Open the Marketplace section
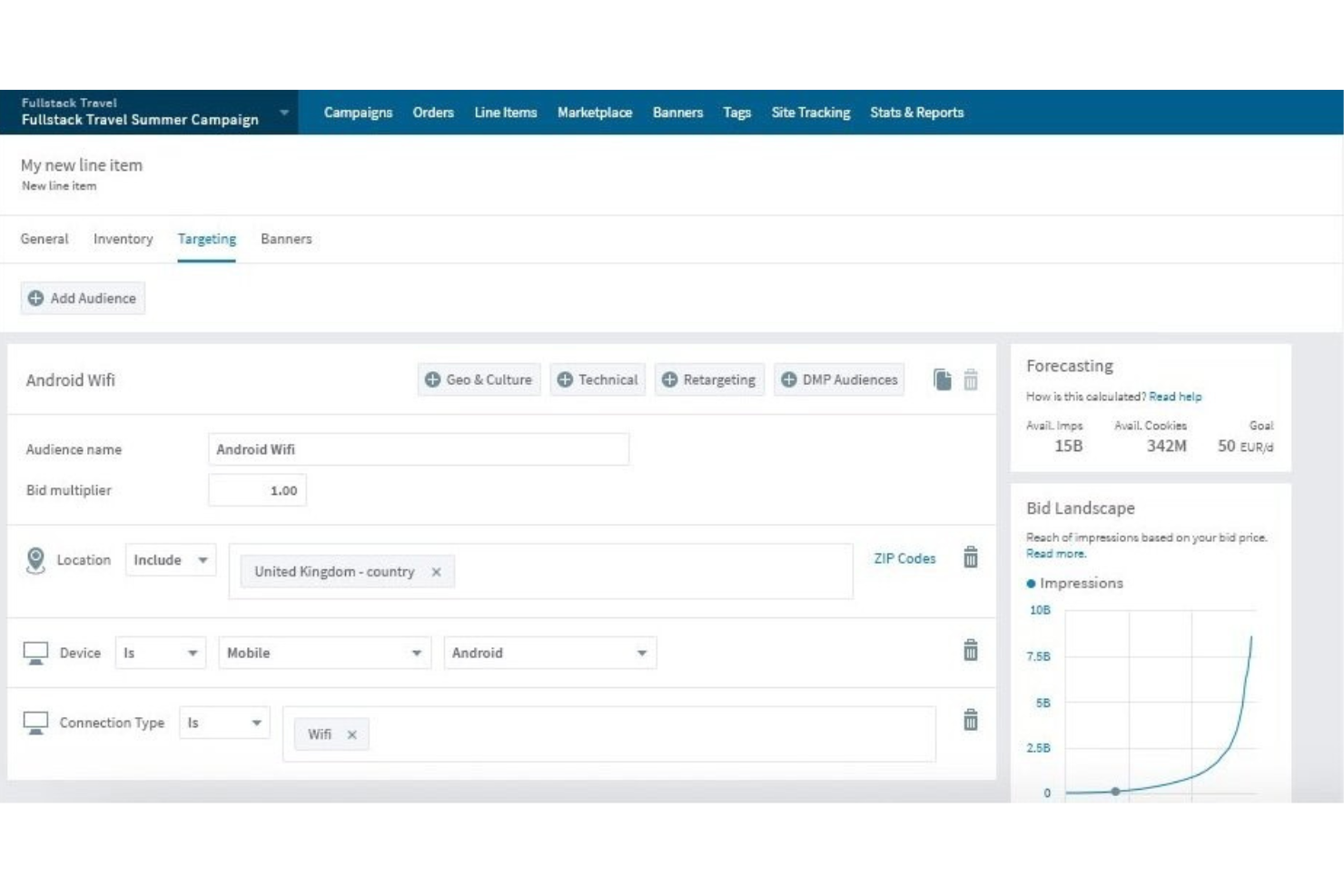The width and height of the screenshot is (1344, 896). click(x=595, y=113)
